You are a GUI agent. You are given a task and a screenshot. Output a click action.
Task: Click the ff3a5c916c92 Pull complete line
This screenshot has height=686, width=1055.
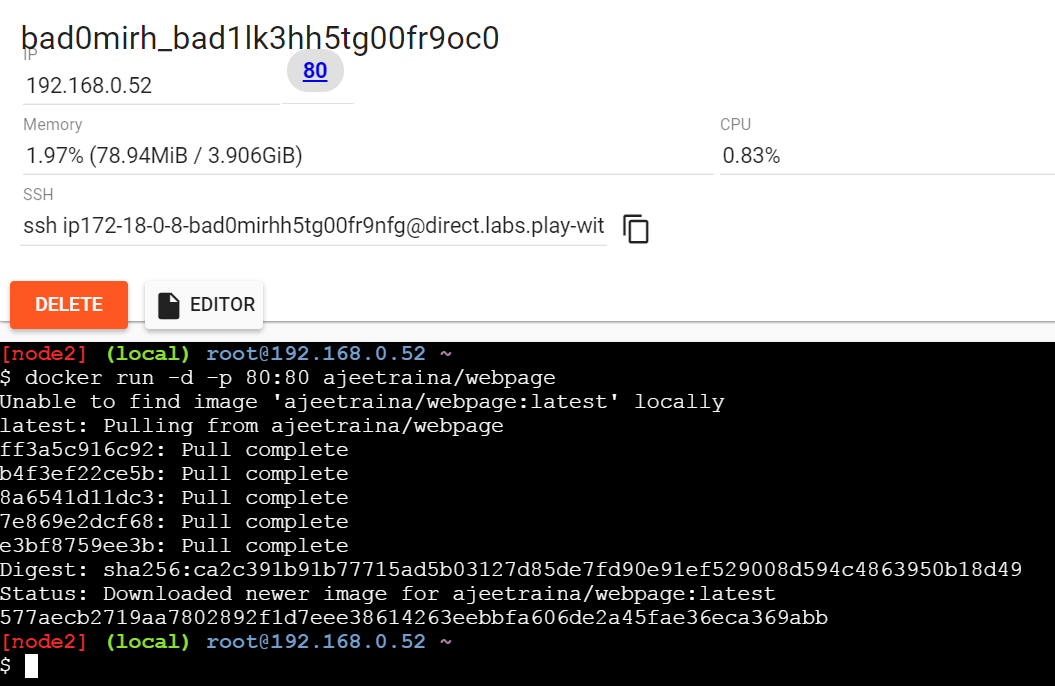click(x=174, y=450)
